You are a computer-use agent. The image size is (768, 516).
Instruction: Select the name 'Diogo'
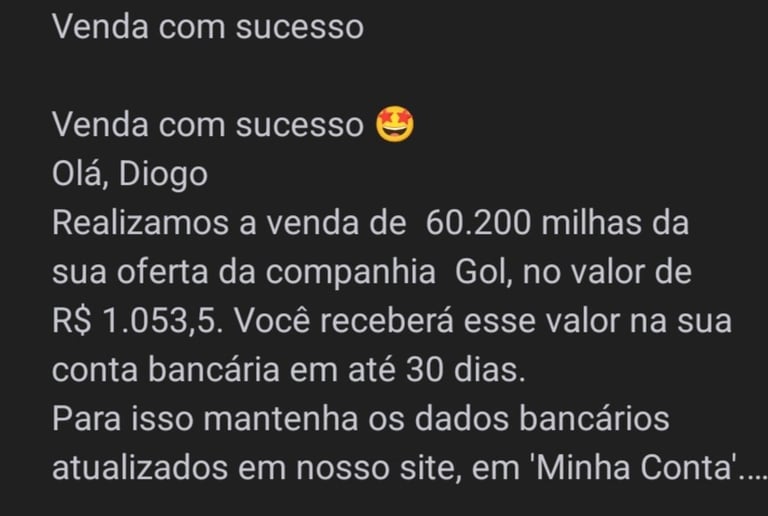[x=163, y=175]
